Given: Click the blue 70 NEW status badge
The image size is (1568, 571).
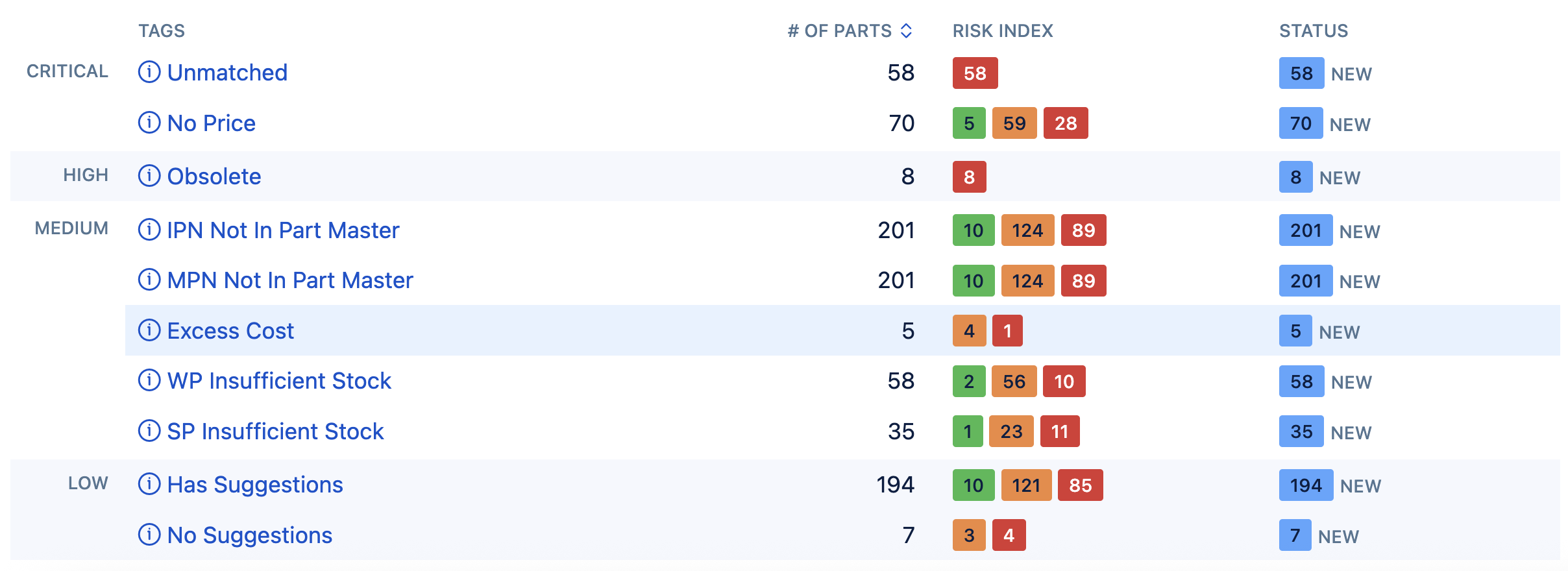Looking at the screenshot, I should point(1301,123).
